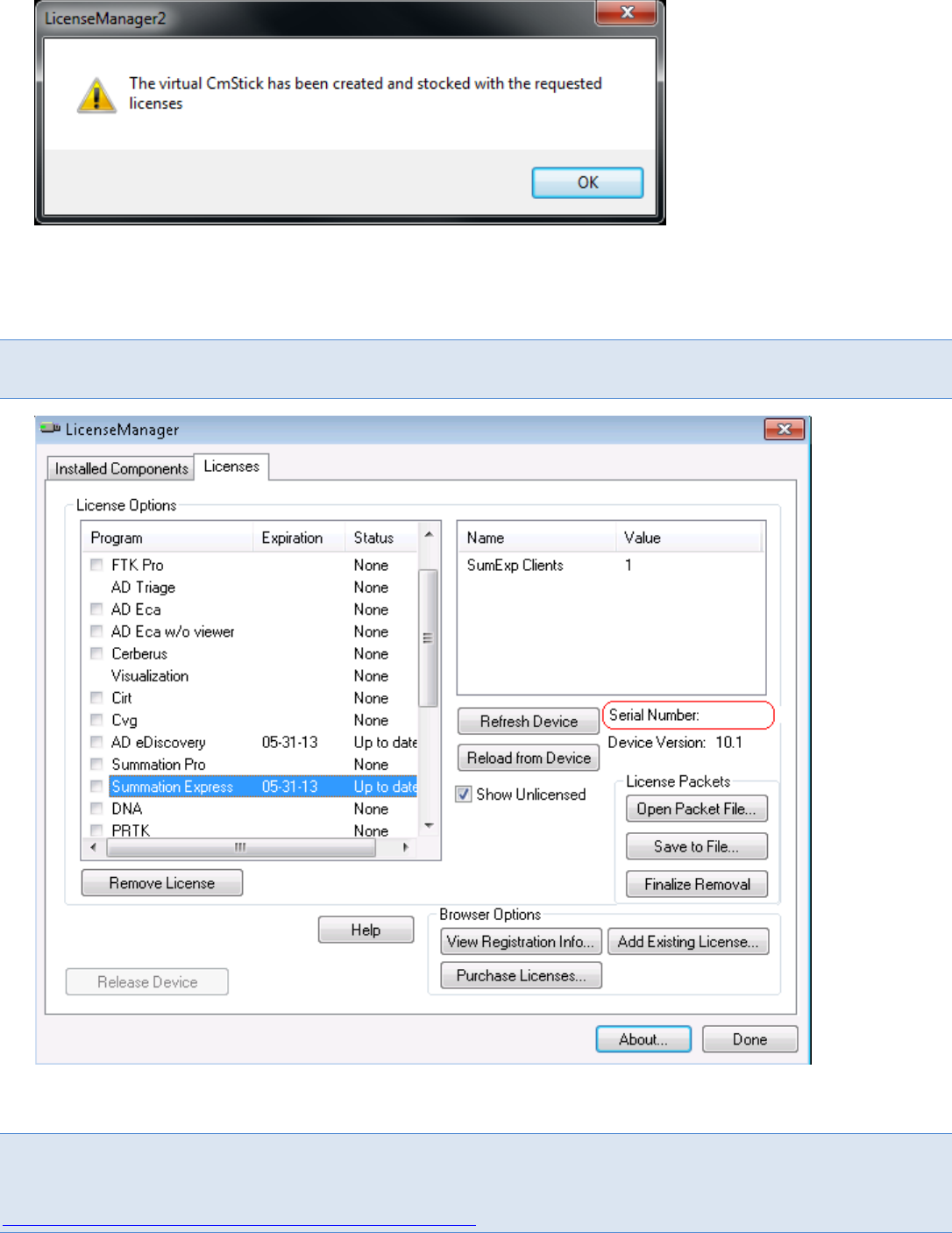Click Save to File...
952x1233 pixels.
697,846
